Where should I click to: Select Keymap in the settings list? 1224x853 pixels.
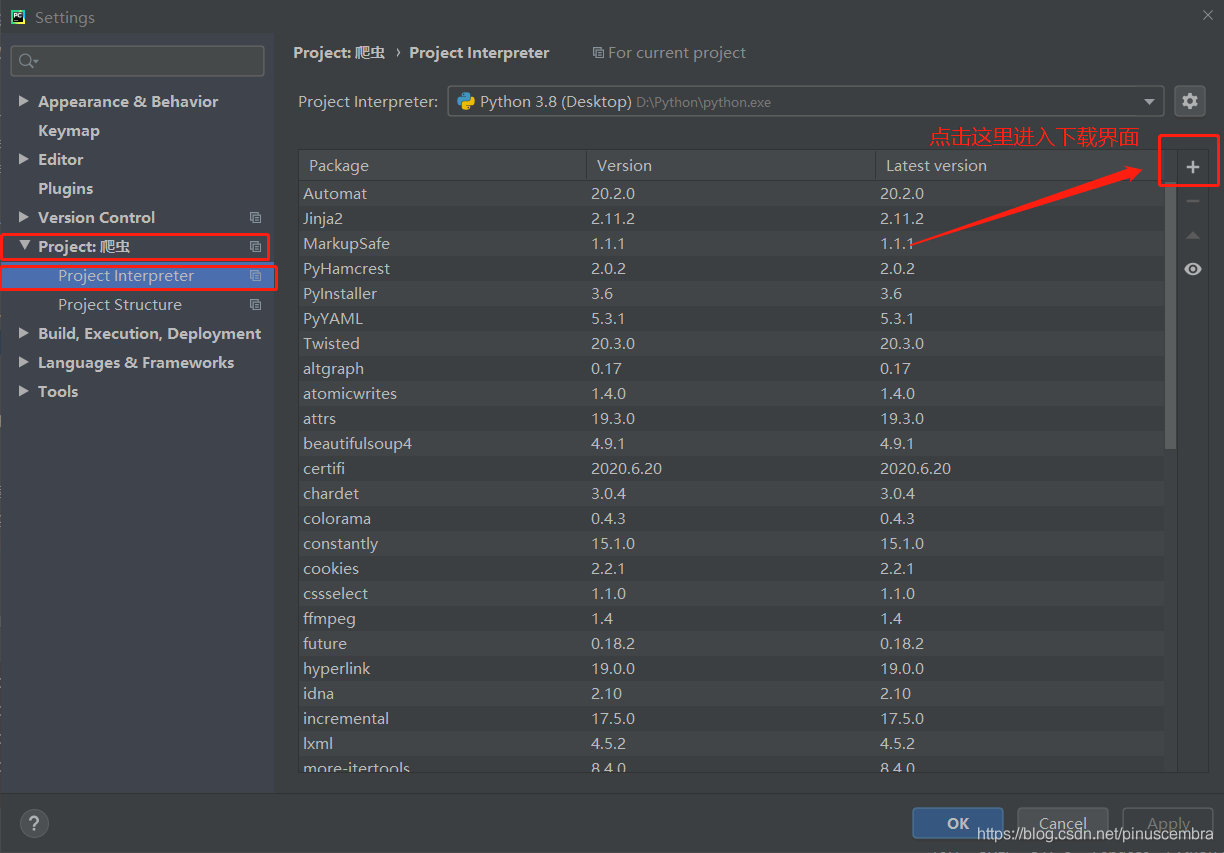tap(68, 130)
